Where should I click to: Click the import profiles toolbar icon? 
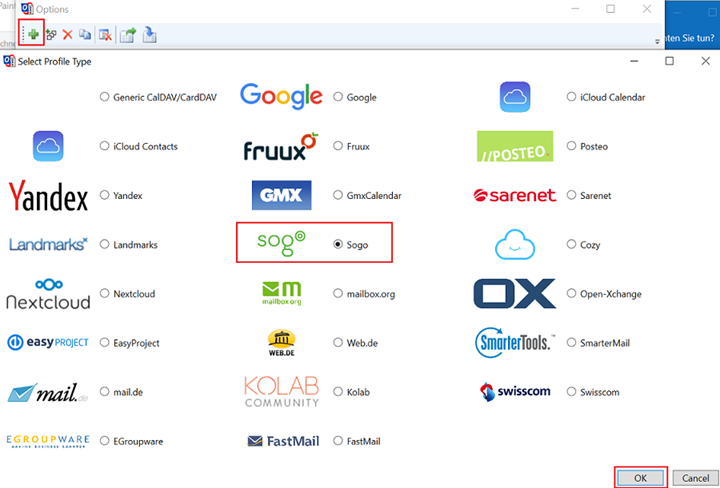coord(149,34)
